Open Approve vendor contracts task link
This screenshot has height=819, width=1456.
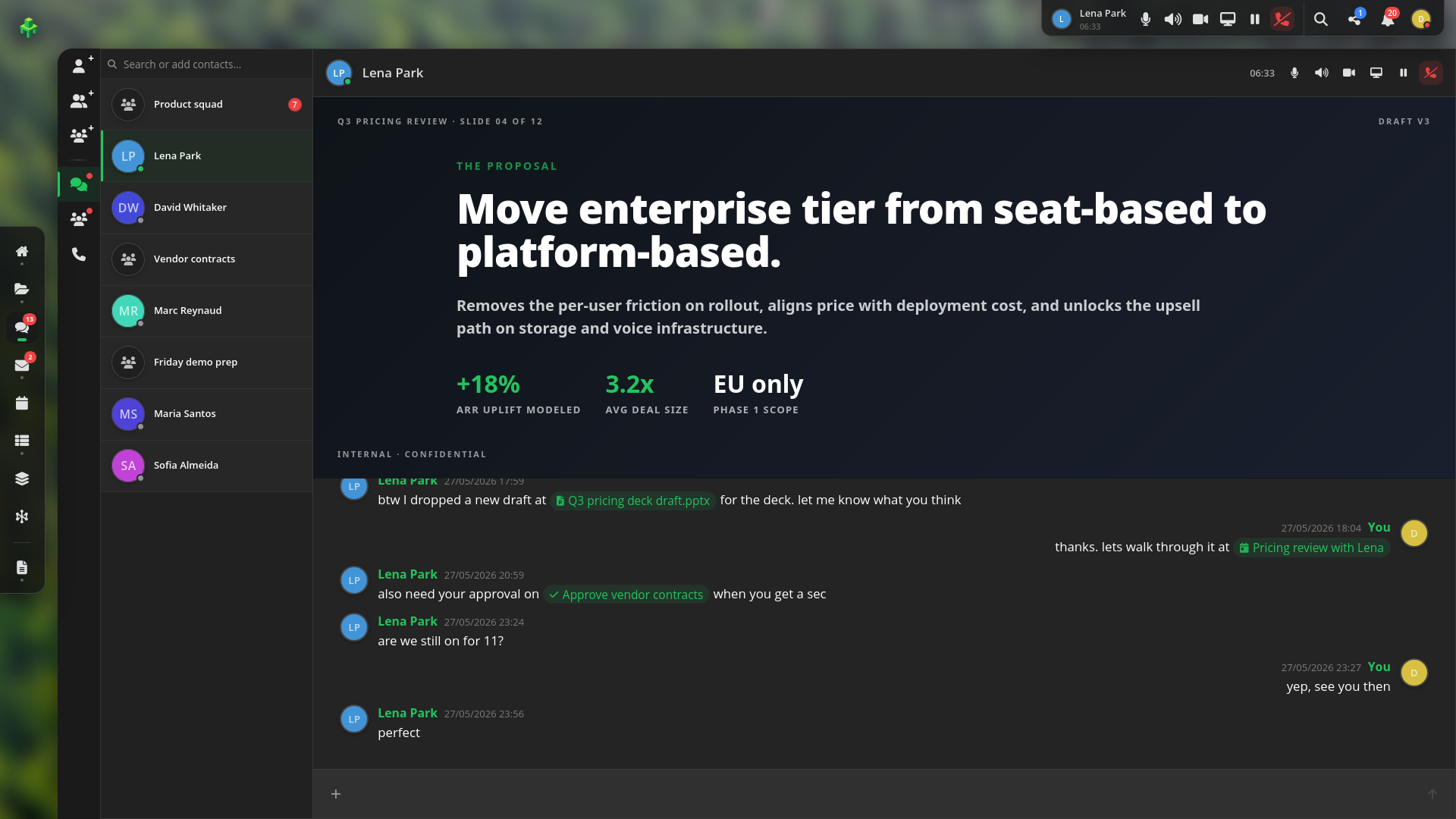click(x=626, y=595)
